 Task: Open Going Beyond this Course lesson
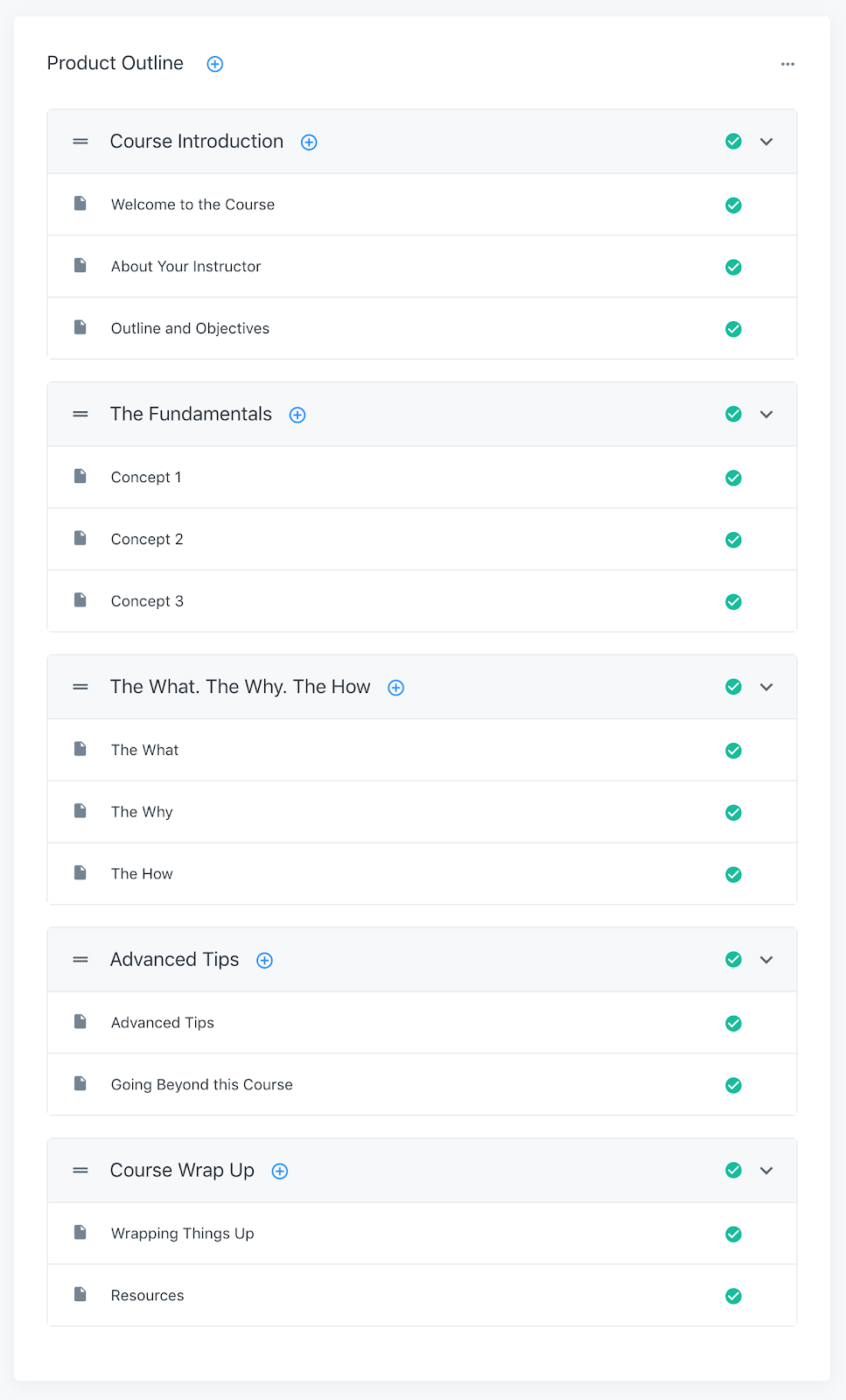point(201,1085)
